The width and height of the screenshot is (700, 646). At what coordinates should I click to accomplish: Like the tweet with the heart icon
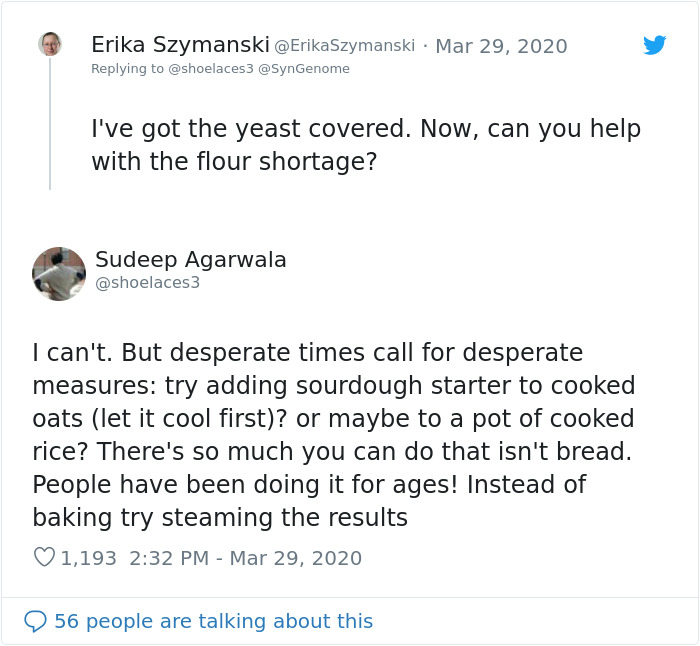[44, 558]
